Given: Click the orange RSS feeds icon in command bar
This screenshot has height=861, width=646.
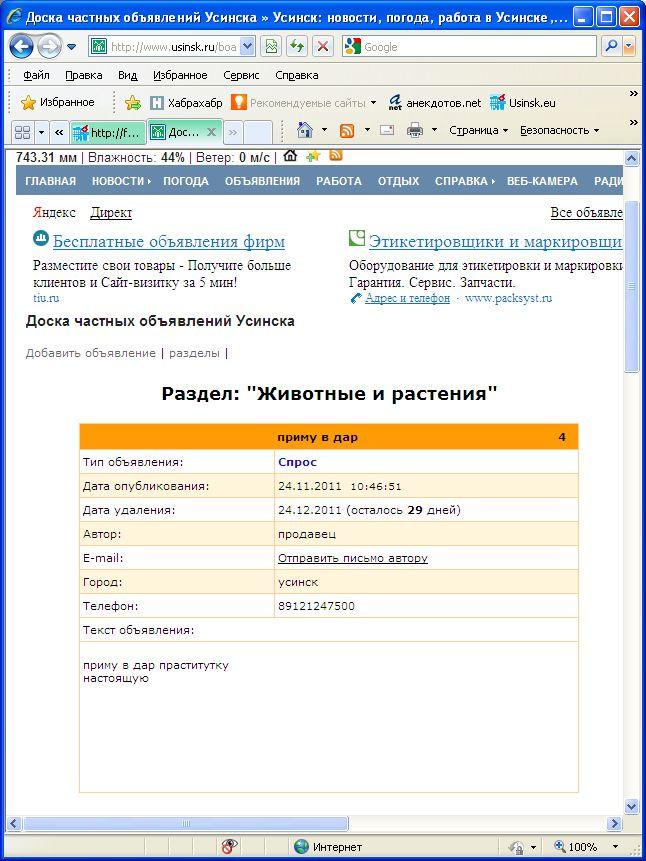Looking at the screenshot, I should pos(347,131).
